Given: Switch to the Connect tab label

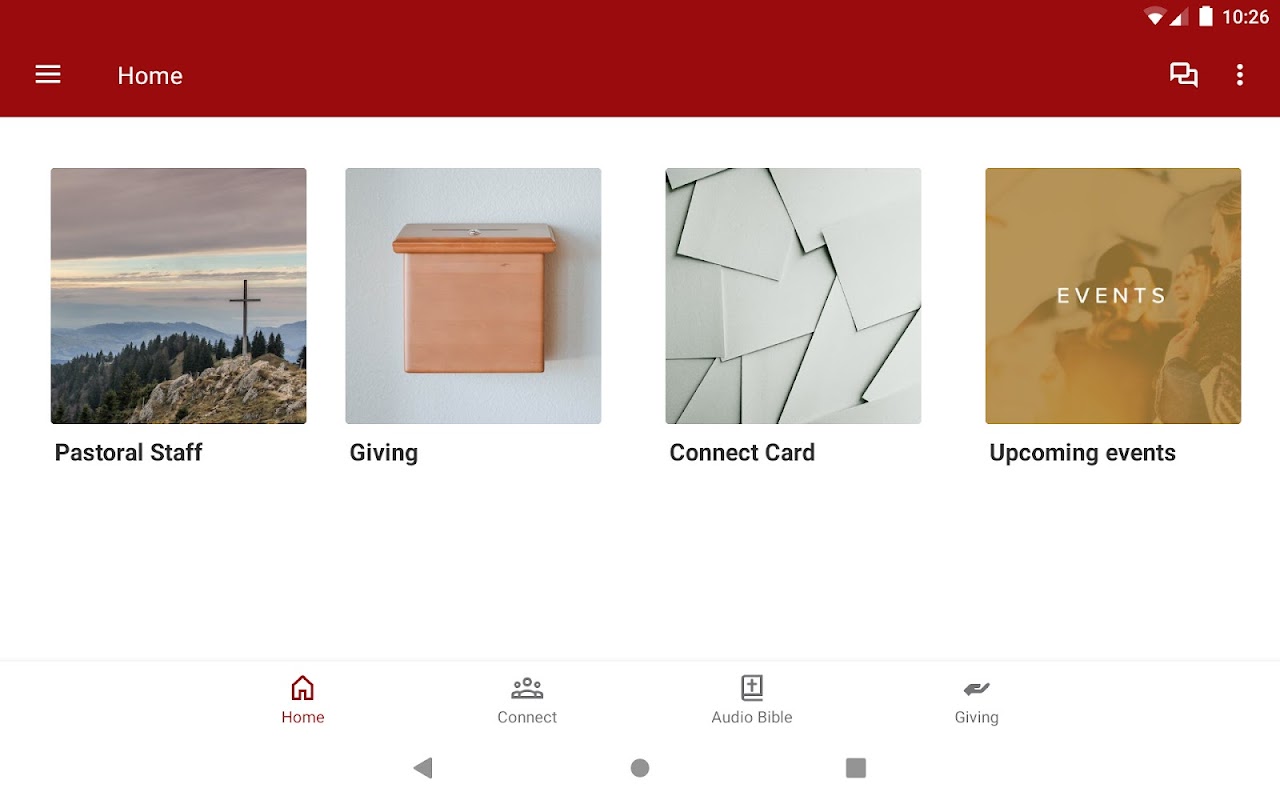Looking at the screenshot, I should [527, 717].
